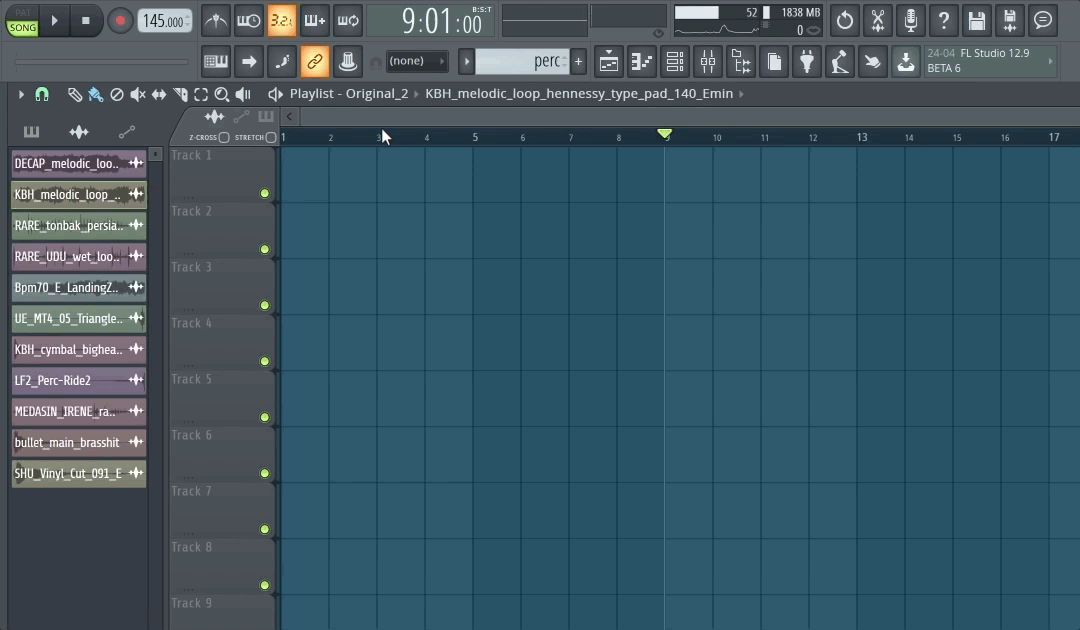Screen dimensions: 1080x630
Task: Open tempo tapper kick pedal icon
Action: coord(840,62)
